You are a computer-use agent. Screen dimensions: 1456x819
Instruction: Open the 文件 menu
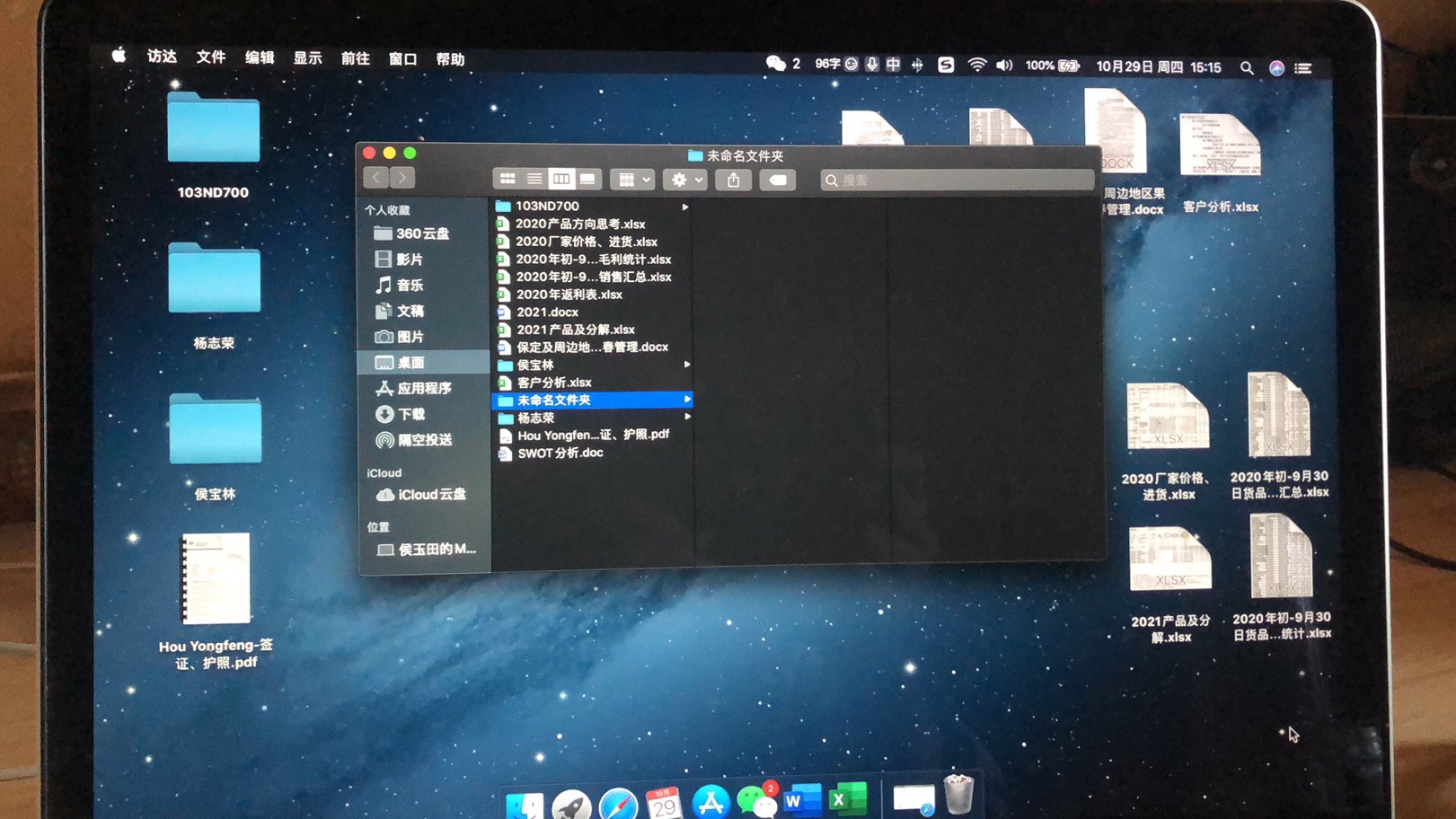(211, 57)
